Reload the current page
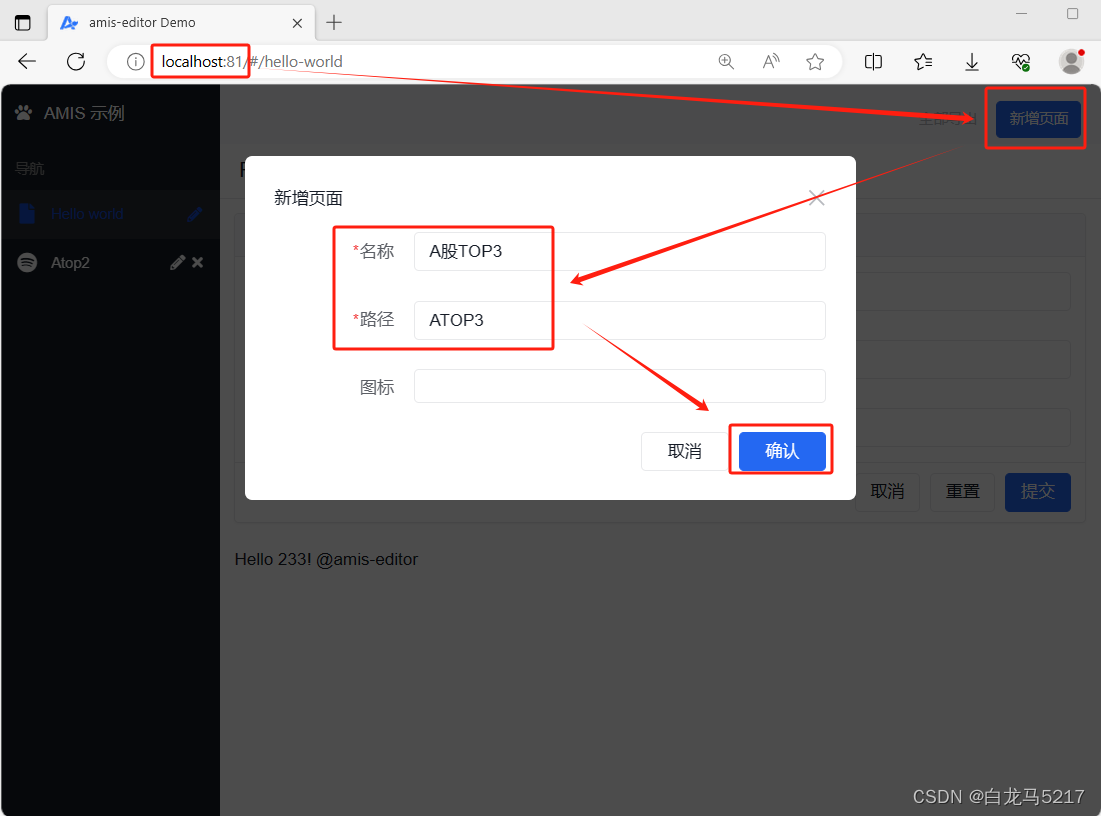The width and height of the screenshot is (1101, 816). (76, 61)
